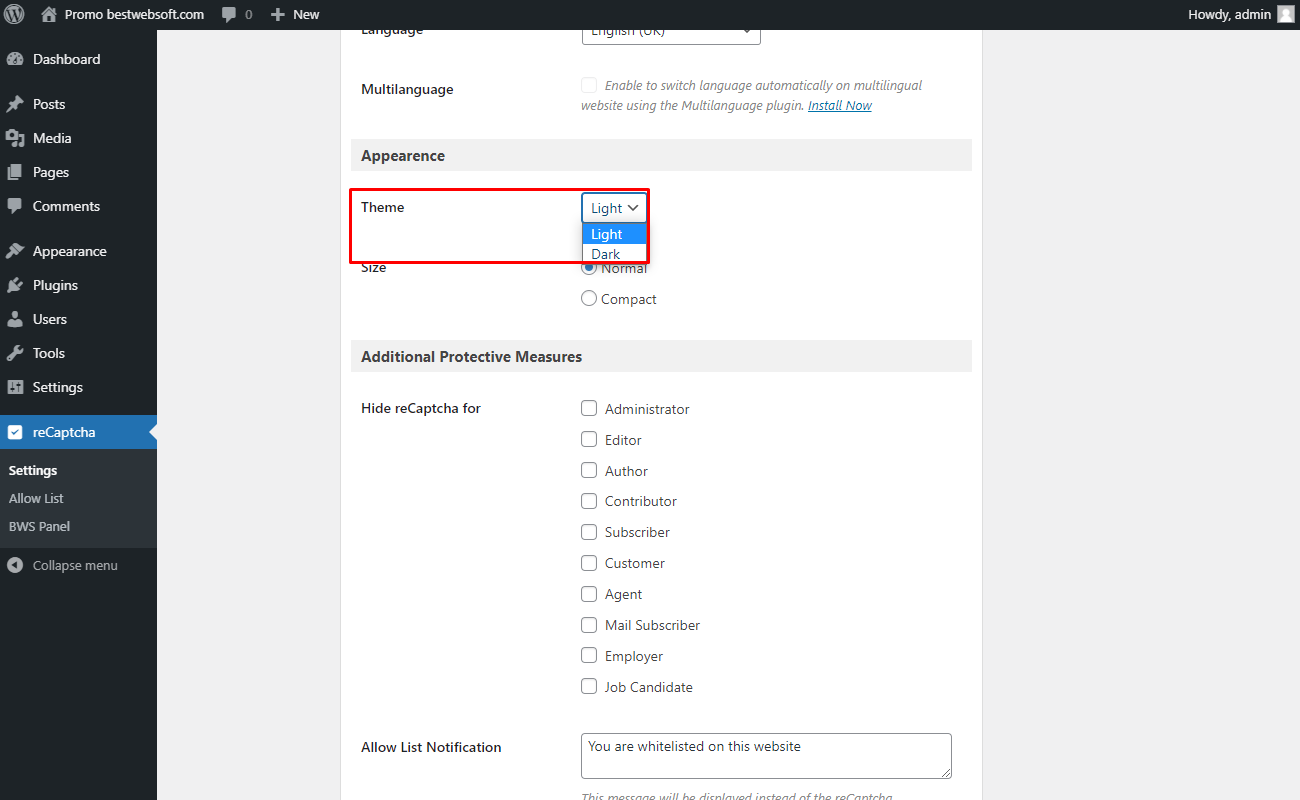Image resolution: width=1300 pixels, height=800 pixels.
Task: Open the site home icon
Action: (x=49, y=14)
